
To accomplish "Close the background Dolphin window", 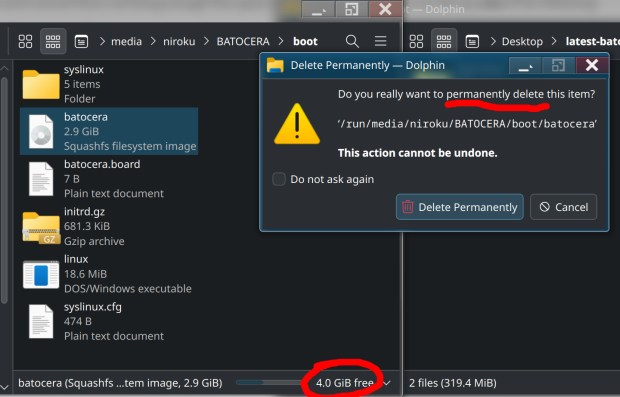I will [x=385, y=9].
